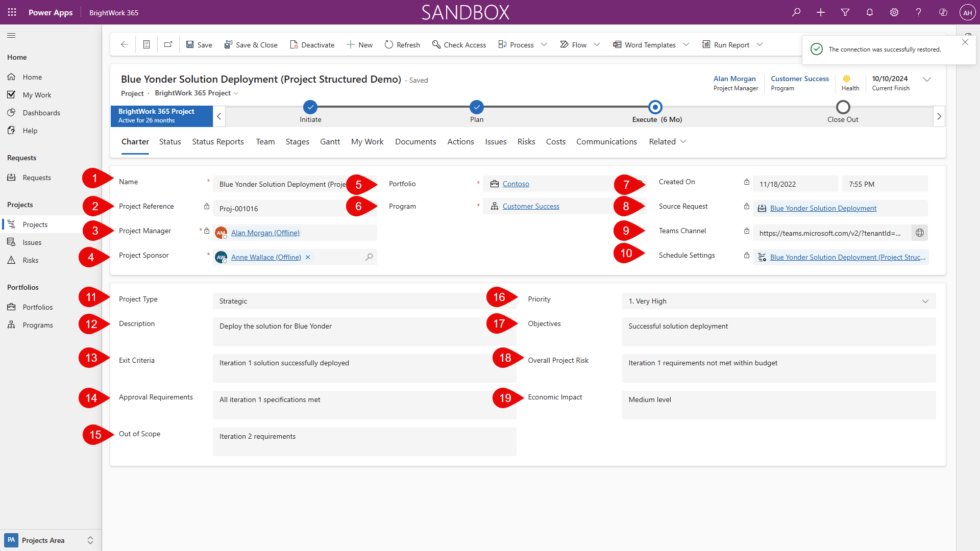Switch to the Gantt tab
The image size is (980, 551).
[x=330, y=142]
